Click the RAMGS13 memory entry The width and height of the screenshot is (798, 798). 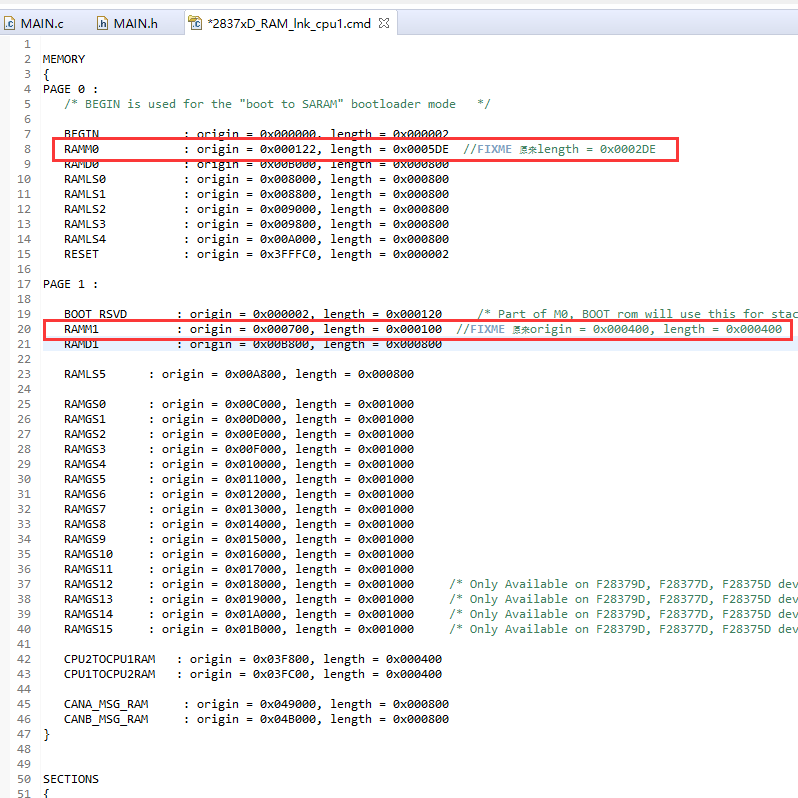pos(89,599)
